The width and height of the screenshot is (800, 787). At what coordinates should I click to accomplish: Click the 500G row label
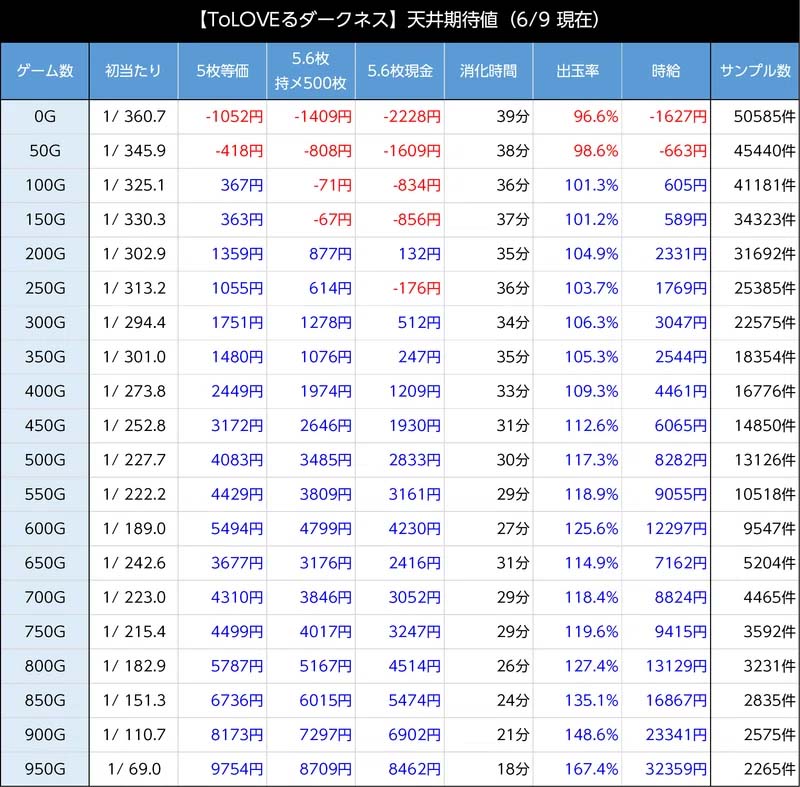click(x=44, y=460)
